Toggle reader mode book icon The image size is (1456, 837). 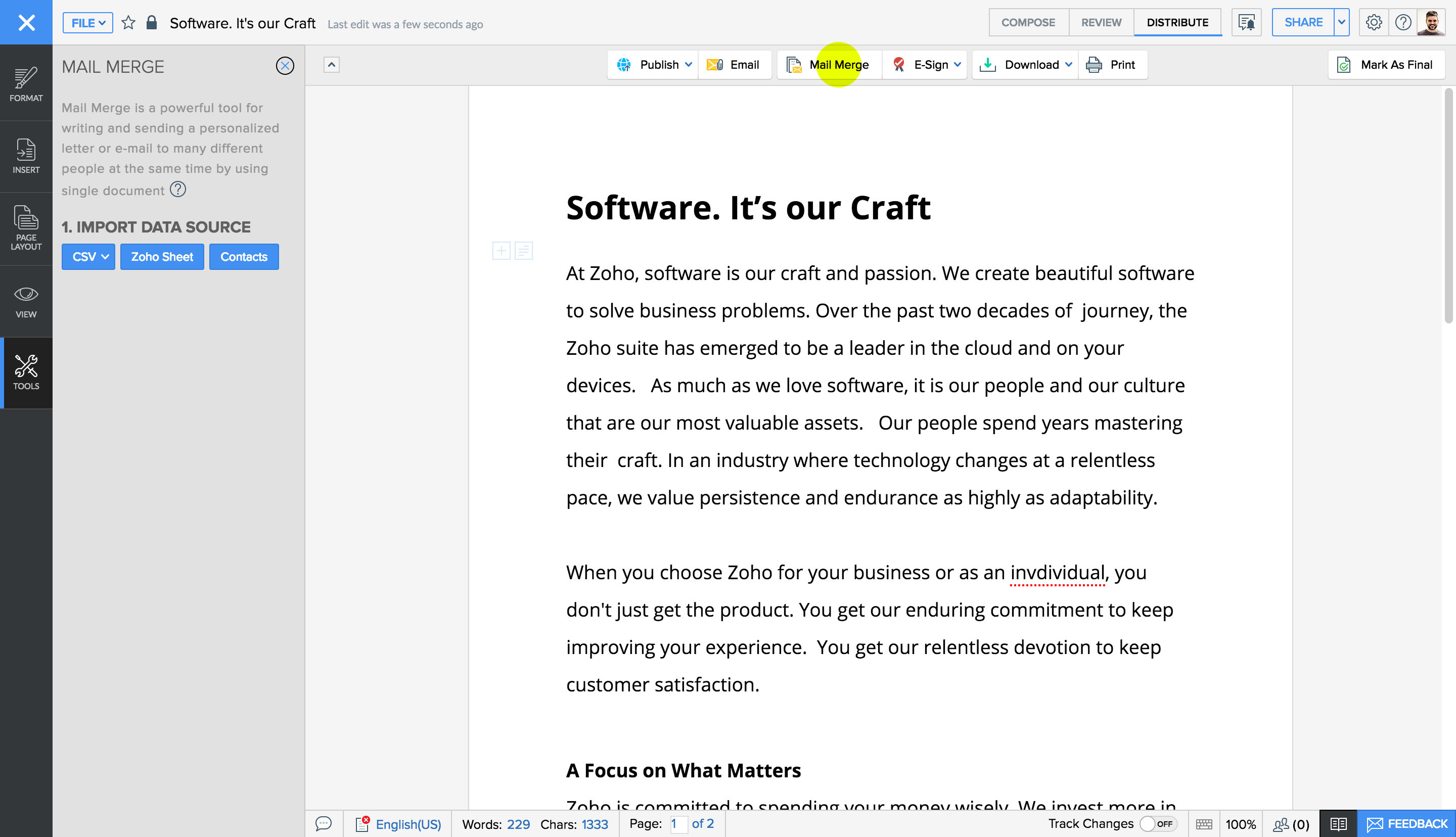(x=1338, y=824)
